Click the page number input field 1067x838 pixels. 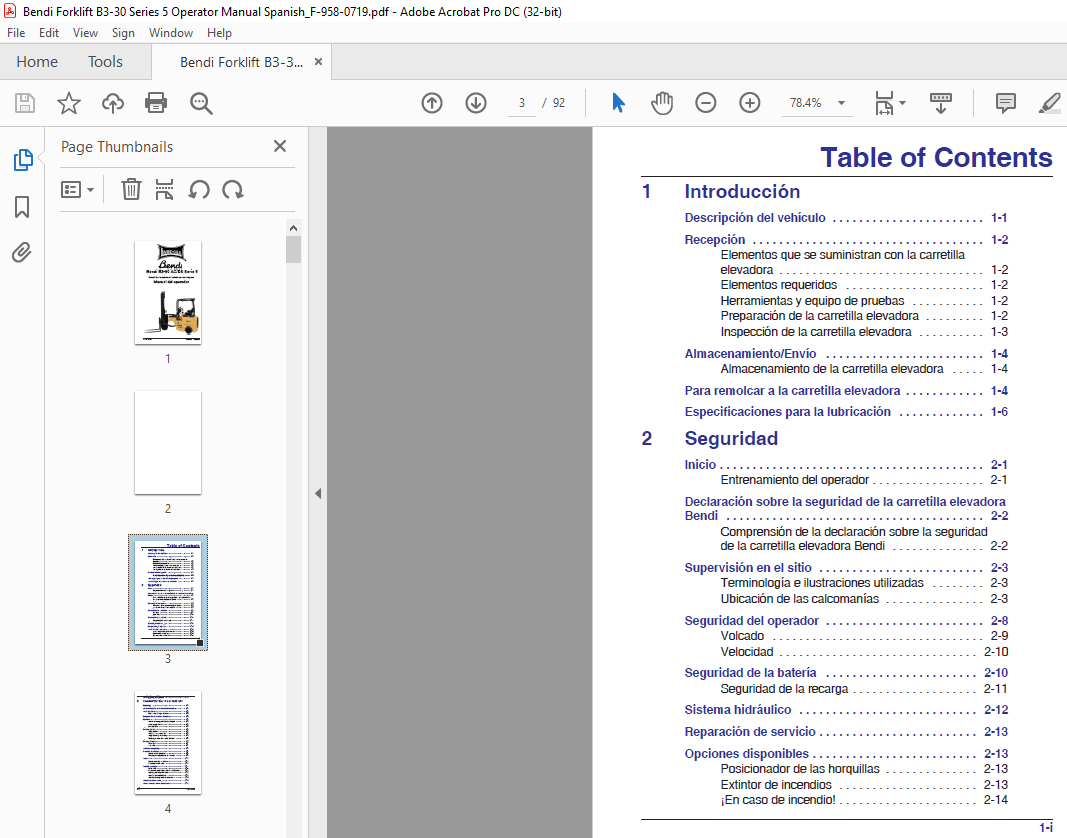522,103
